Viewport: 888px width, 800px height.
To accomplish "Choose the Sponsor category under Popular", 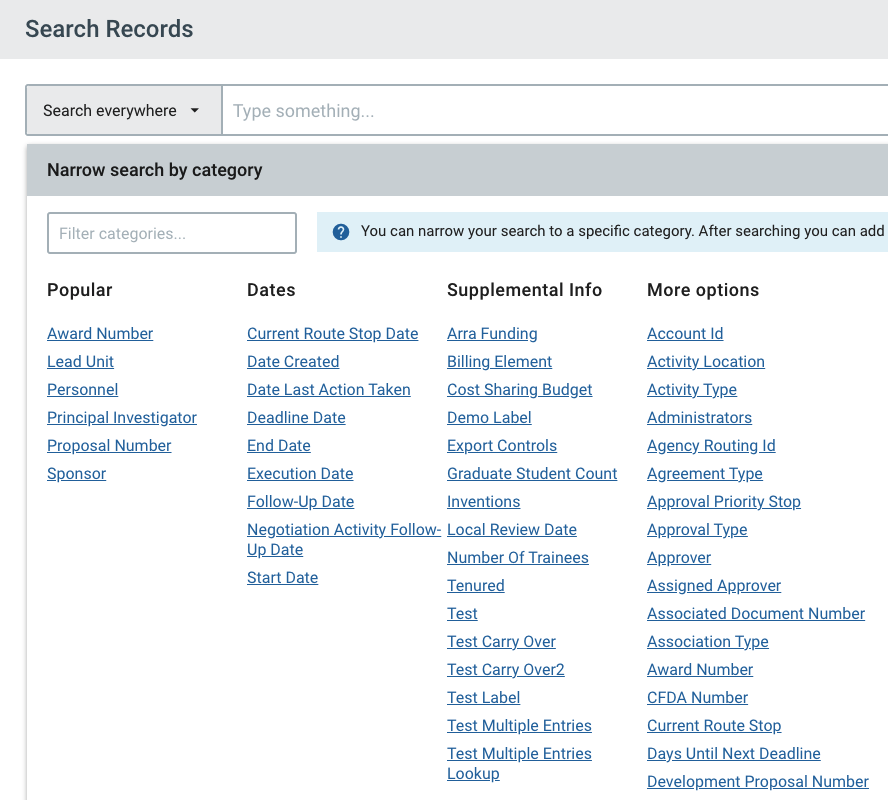I will tap(76, 474).
